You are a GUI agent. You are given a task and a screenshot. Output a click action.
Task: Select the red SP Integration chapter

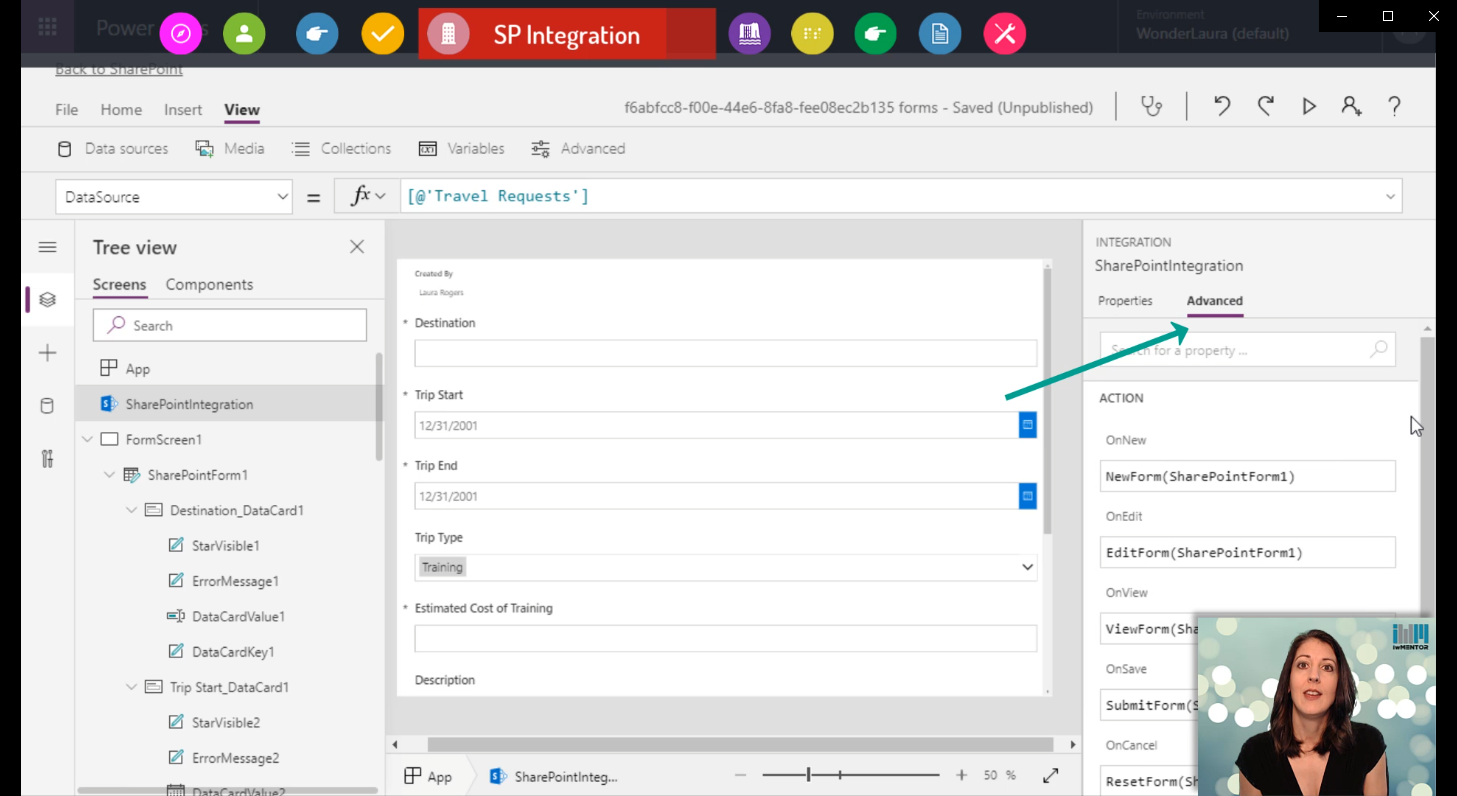click(567, 34)
